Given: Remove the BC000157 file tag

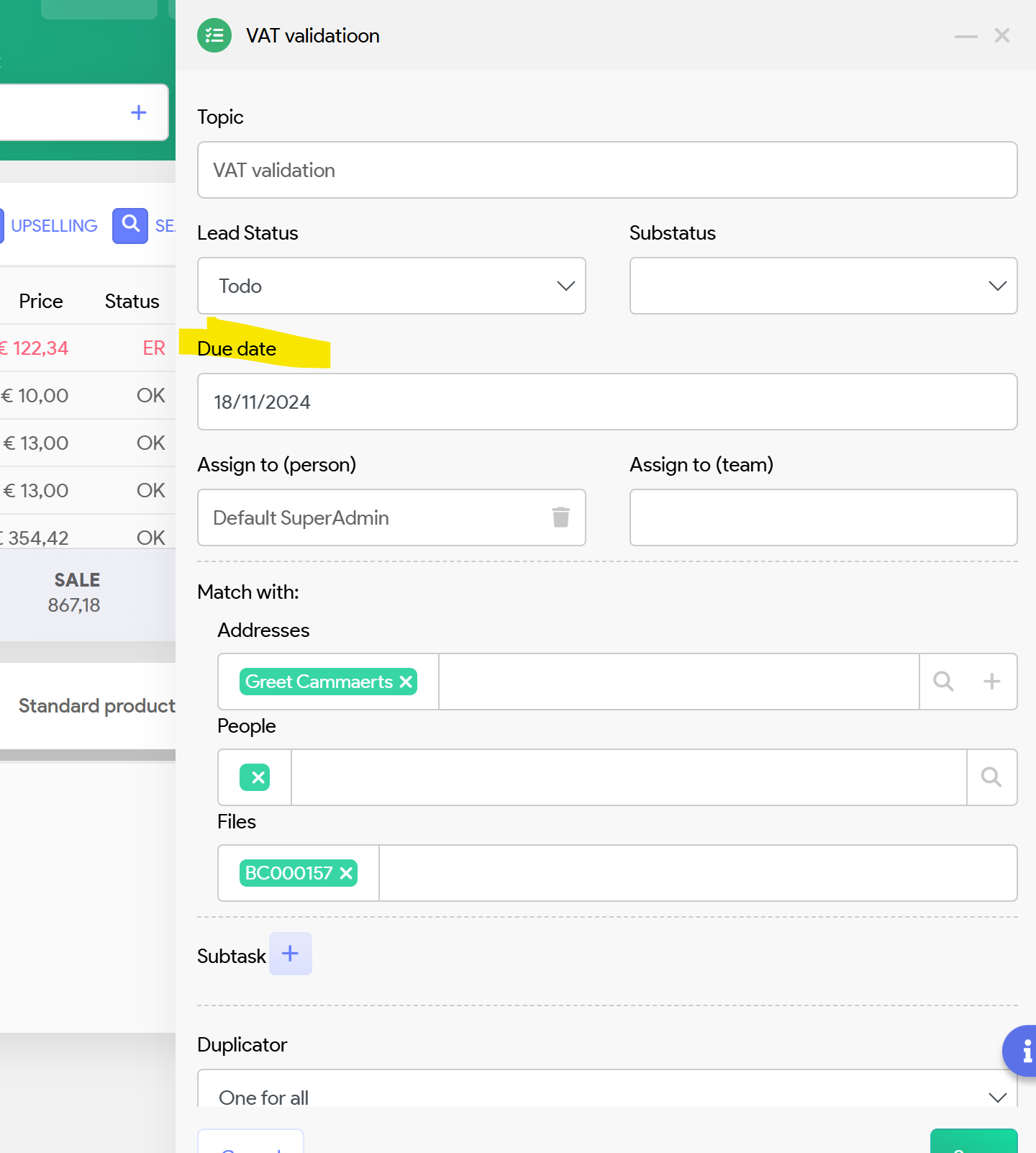Looking at the screenshot, I should [347, 873].
